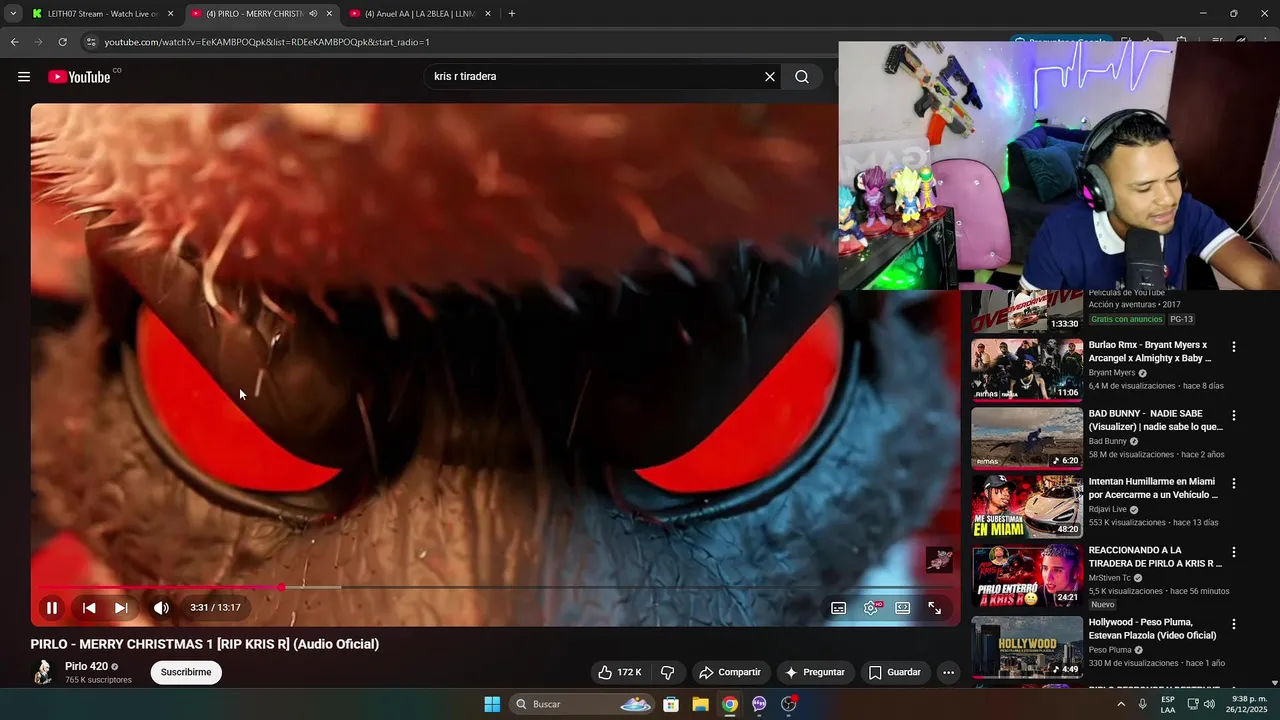This screenshot has height=720, width=1280.
Task: Open microphone tray icon
Action: 1142,704
